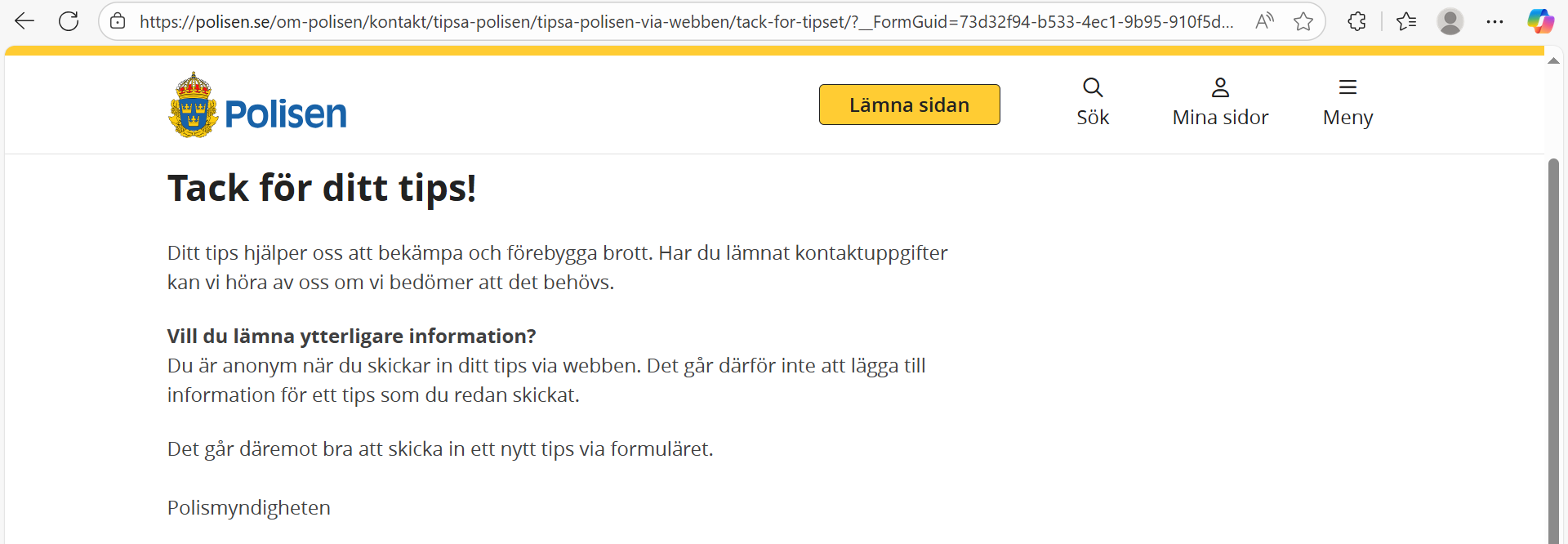Open the Settings and more ellipsis menu

click(x=1494, y=21)
